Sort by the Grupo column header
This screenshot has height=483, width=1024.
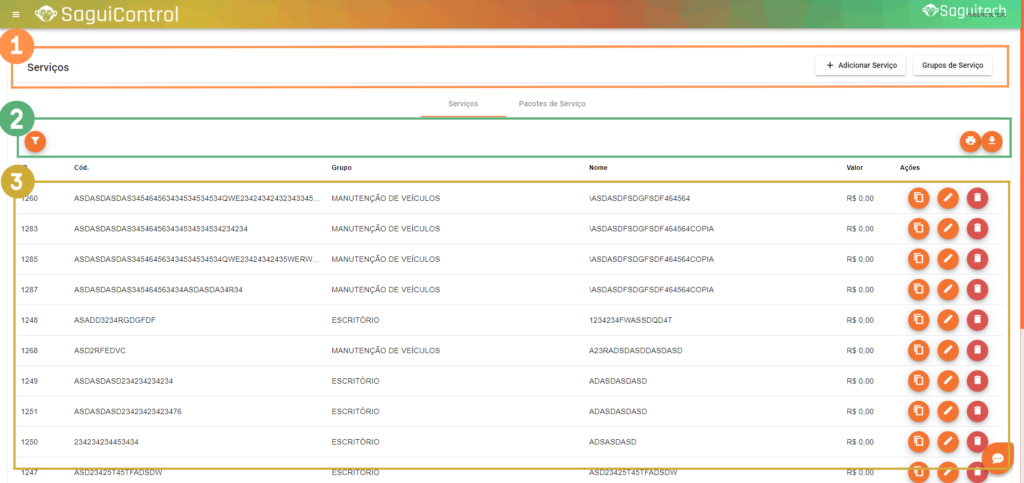341,167
